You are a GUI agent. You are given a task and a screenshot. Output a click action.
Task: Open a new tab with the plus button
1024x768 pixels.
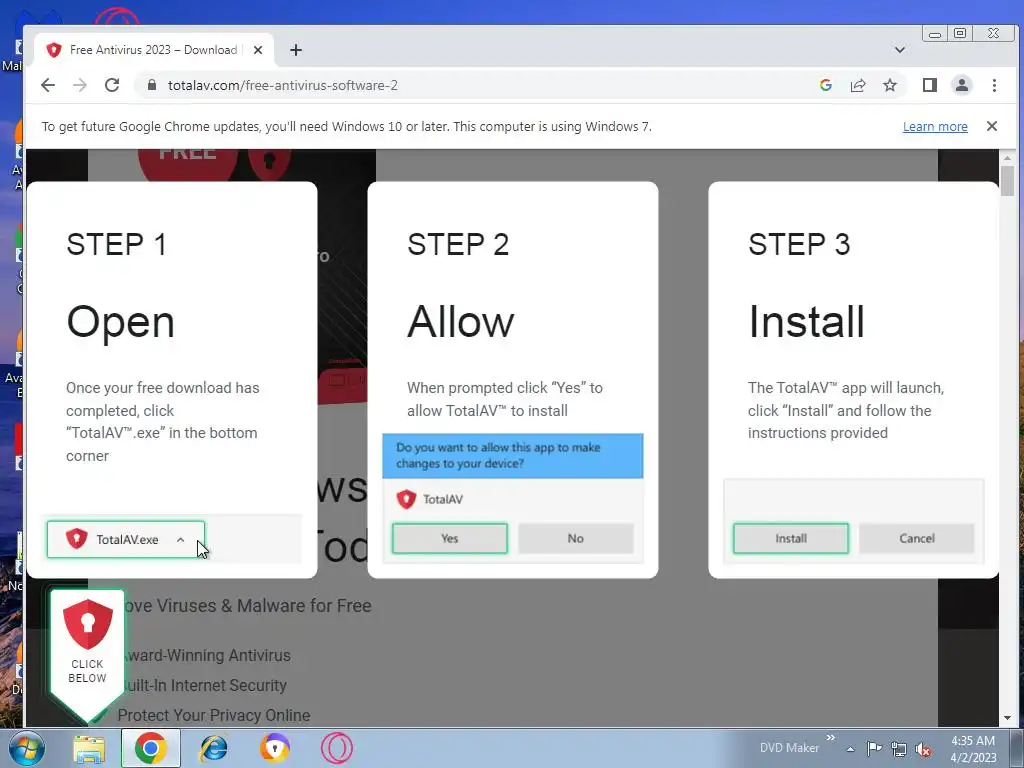point(296,50)
